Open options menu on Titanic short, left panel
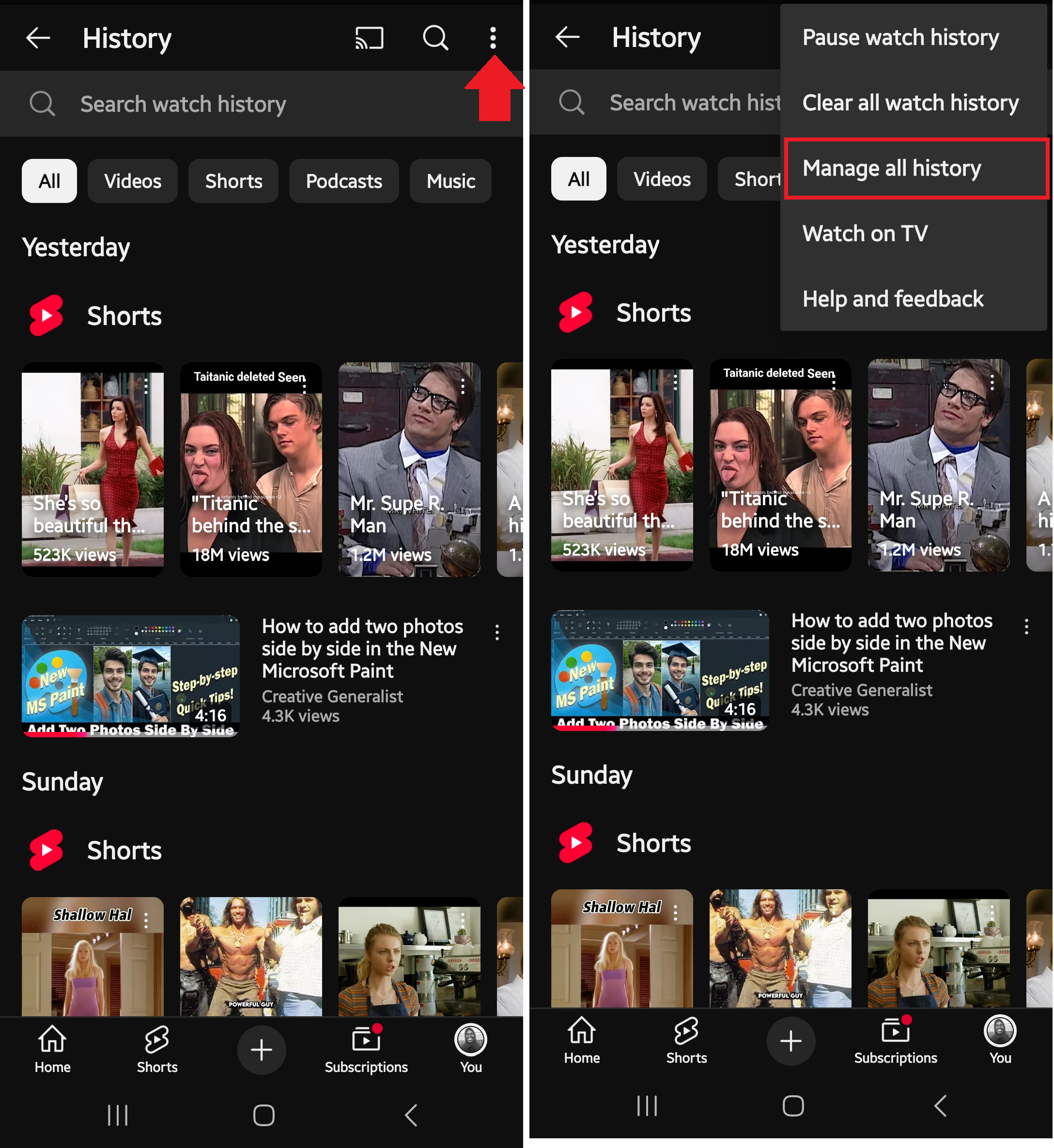Viewport: 1054px width, 1148px height. coord(305,387)
